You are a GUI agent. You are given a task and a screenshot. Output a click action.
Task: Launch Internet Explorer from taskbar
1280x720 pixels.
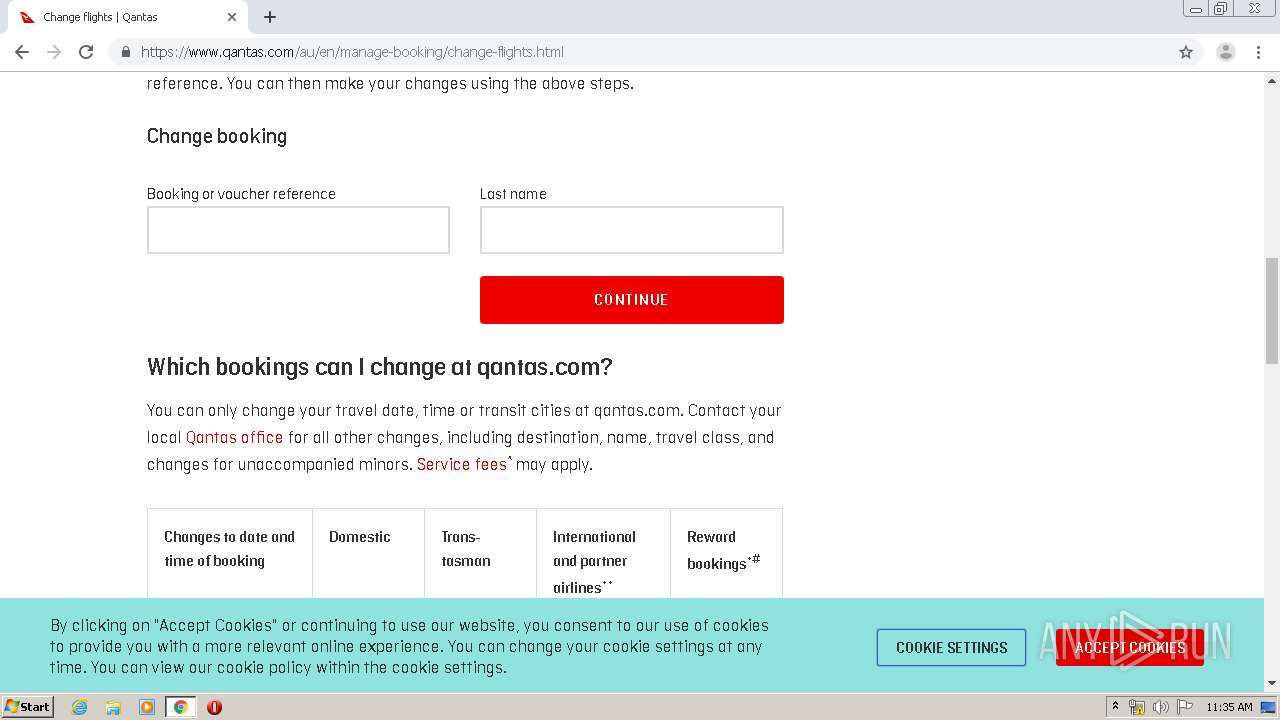pos(79,707)
